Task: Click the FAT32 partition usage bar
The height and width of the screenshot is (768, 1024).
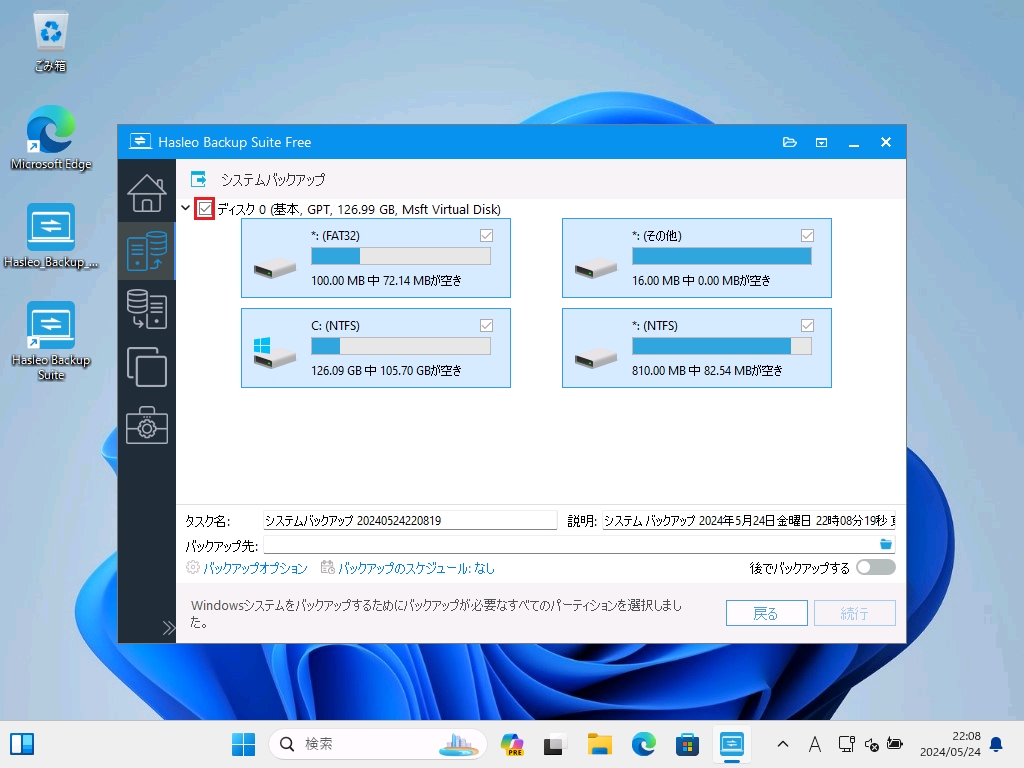Action: pyautogui.click(x=401, y=256)
